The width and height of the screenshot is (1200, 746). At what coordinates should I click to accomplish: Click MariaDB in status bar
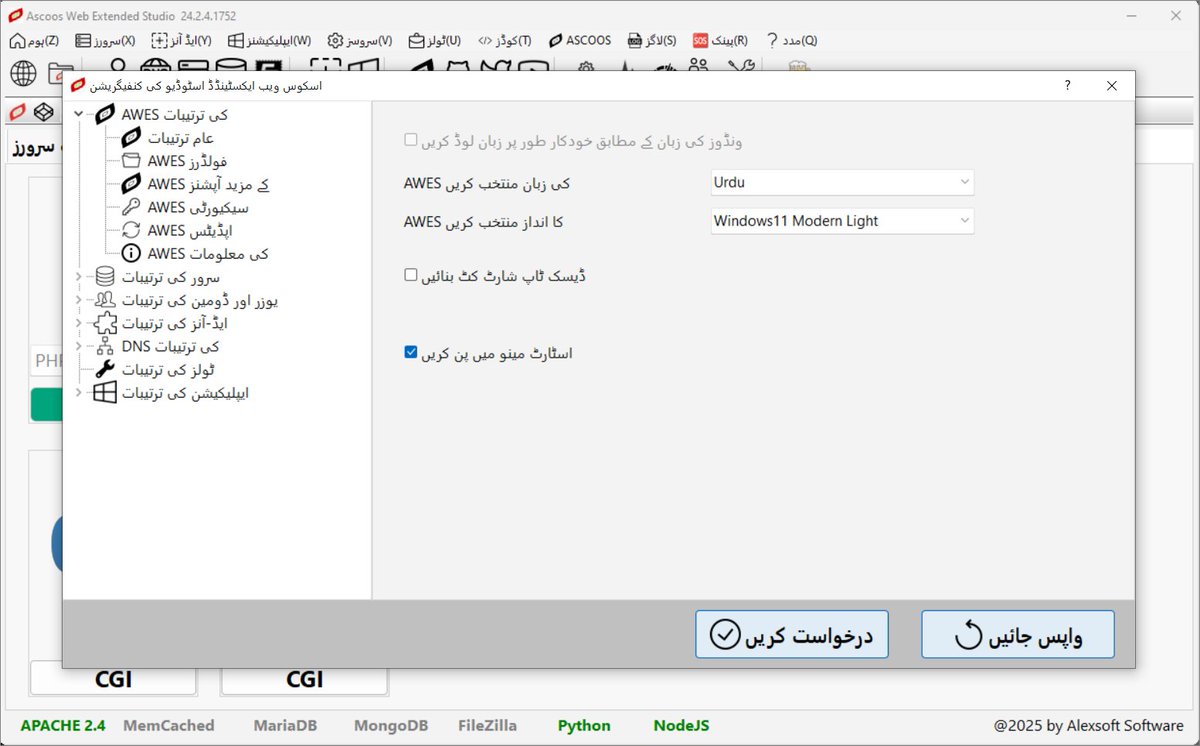coord(285,725)
